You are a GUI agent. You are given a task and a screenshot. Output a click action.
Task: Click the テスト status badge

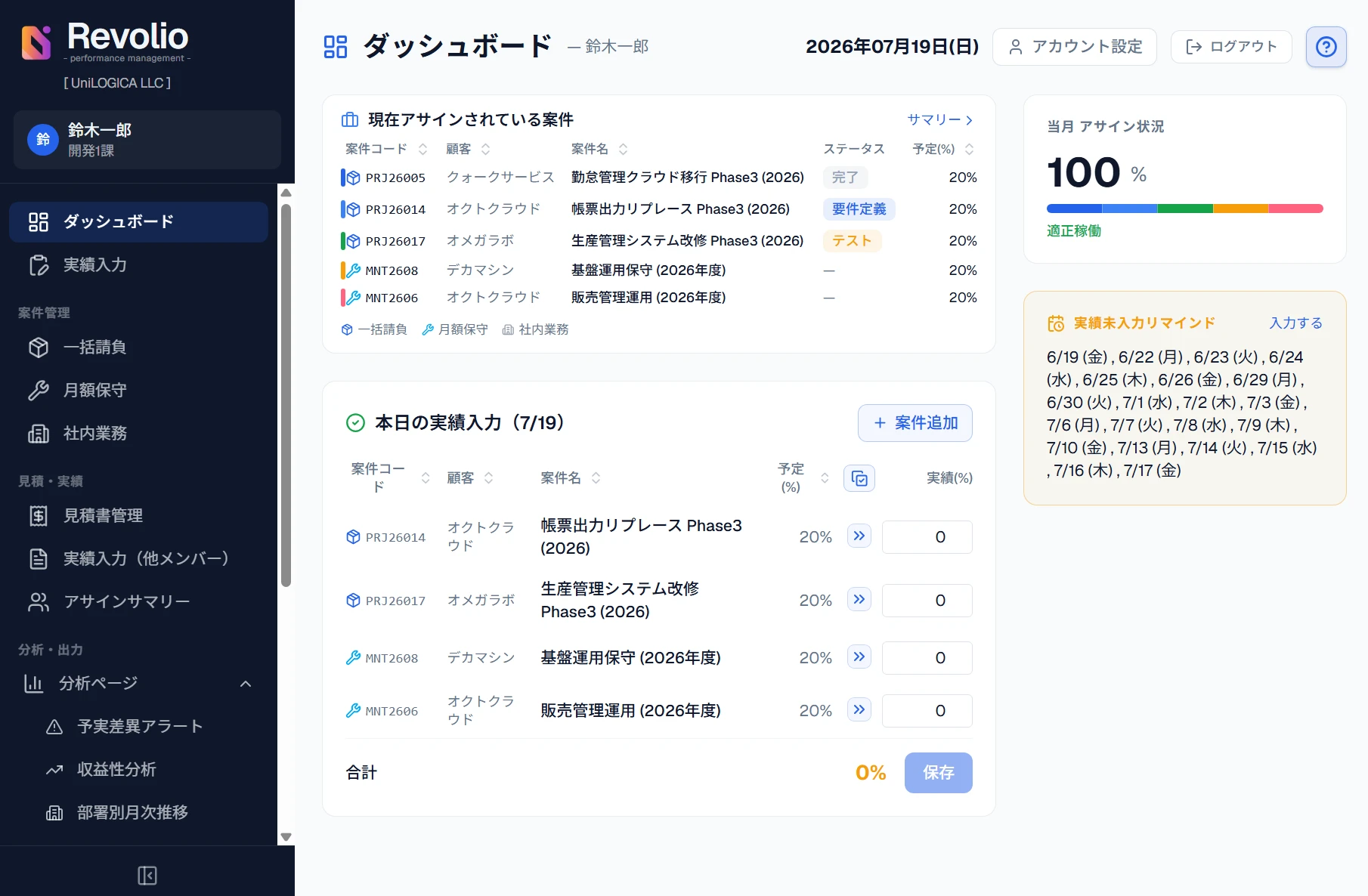(x=852, y=241)
